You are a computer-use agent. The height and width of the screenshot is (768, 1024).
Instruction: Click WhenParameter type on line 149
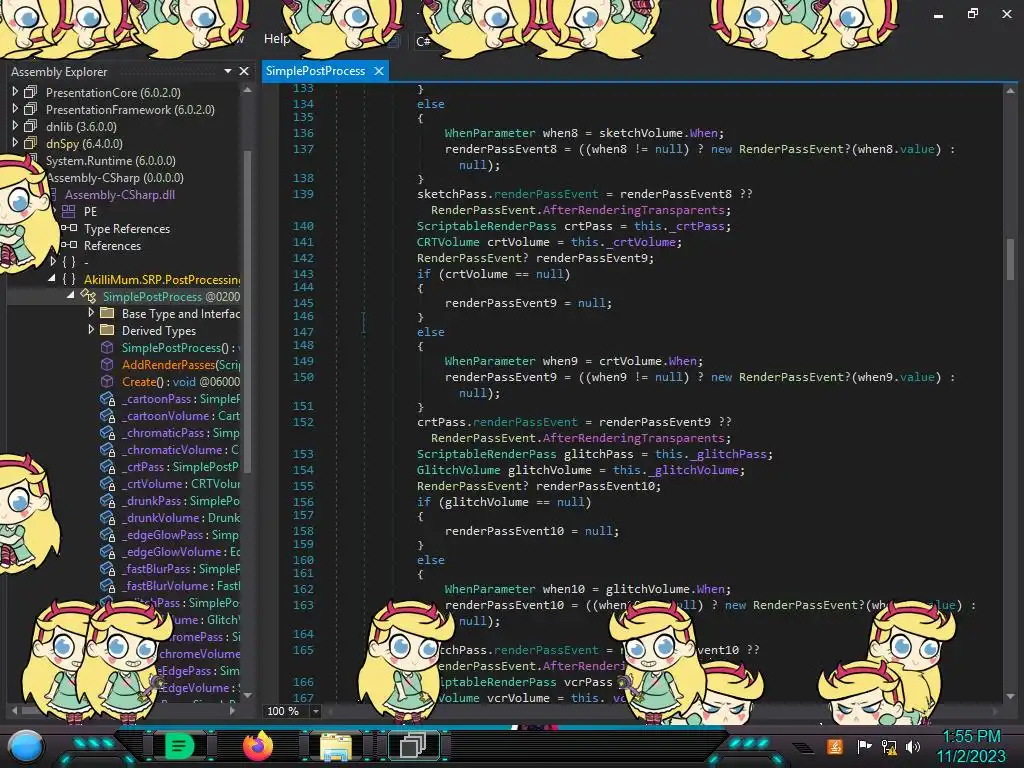tap(490, 360)
